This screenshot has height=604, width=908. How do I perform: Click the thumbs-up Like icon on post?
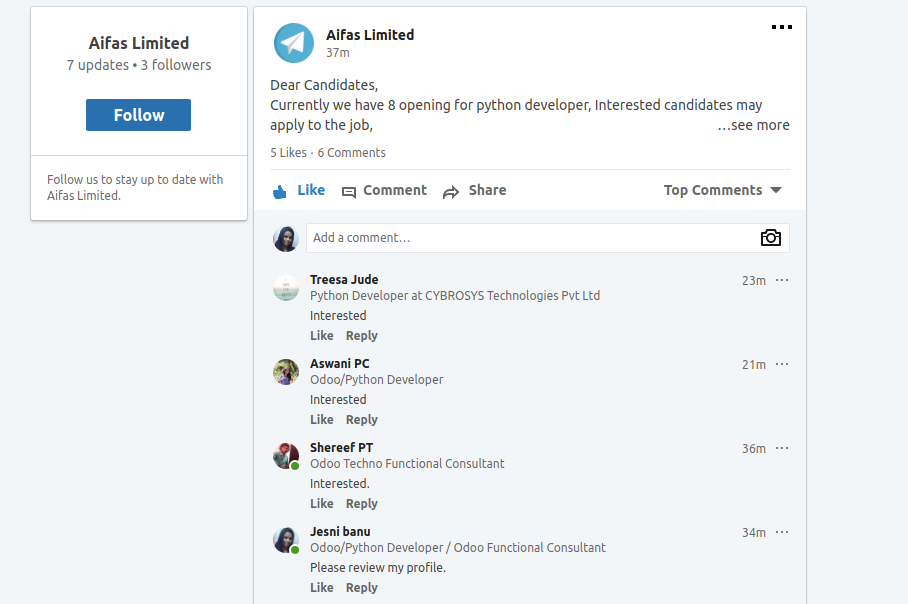point(280,191)
